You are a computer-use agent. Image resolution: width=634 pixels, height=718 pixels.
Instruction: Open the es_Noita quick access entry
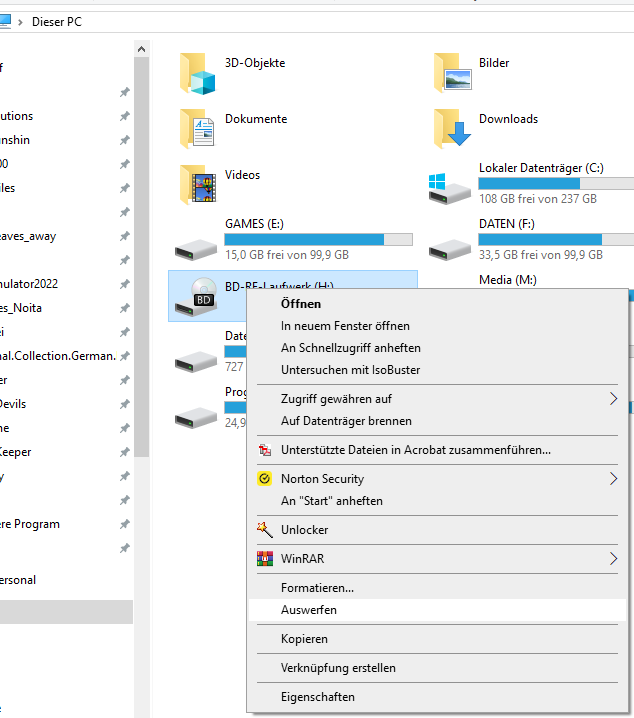coord(21,308)
